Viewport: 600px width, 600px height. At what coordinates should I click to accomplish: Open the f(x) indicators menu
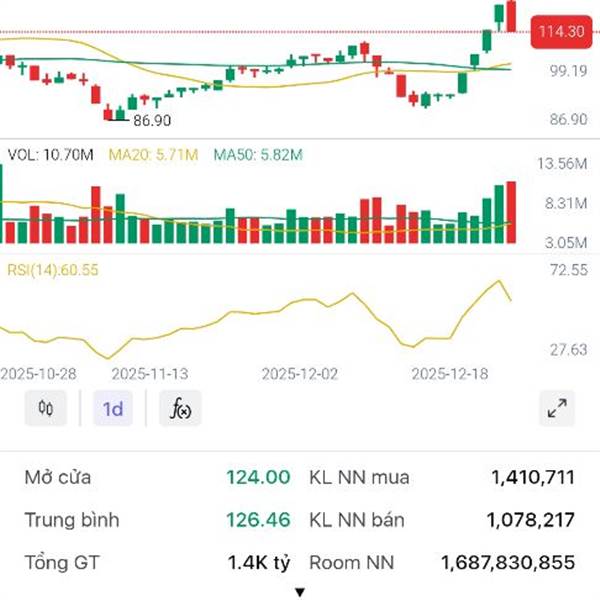click(180, 408)
